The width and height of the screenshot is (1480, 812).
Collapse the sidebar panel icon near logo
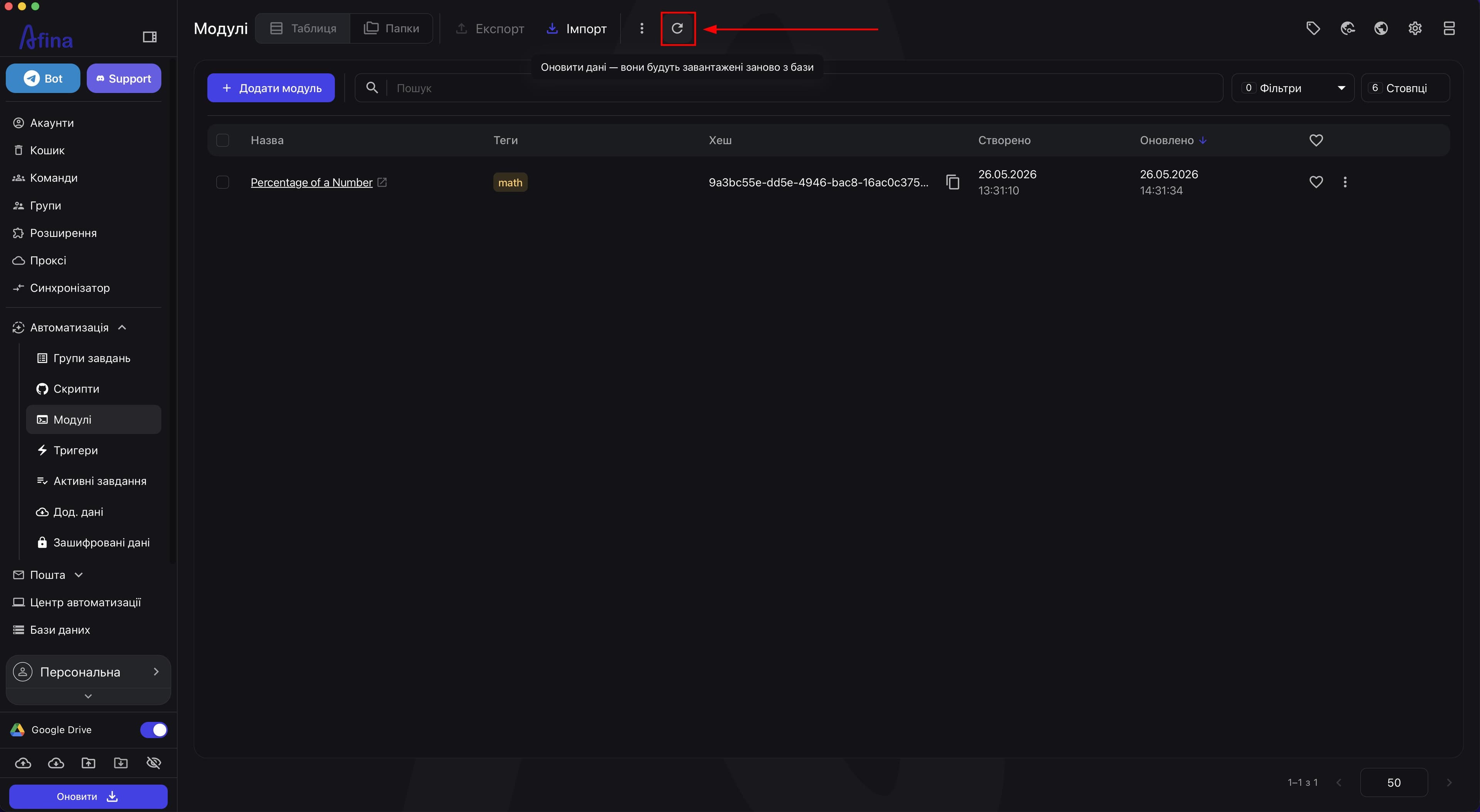click(150, 37)
